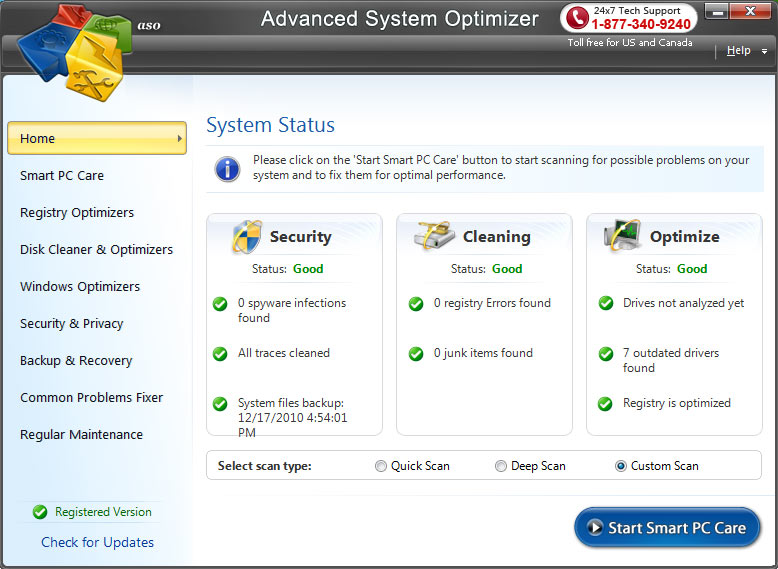Click Security status 'Good' value

tap(308, 269)
